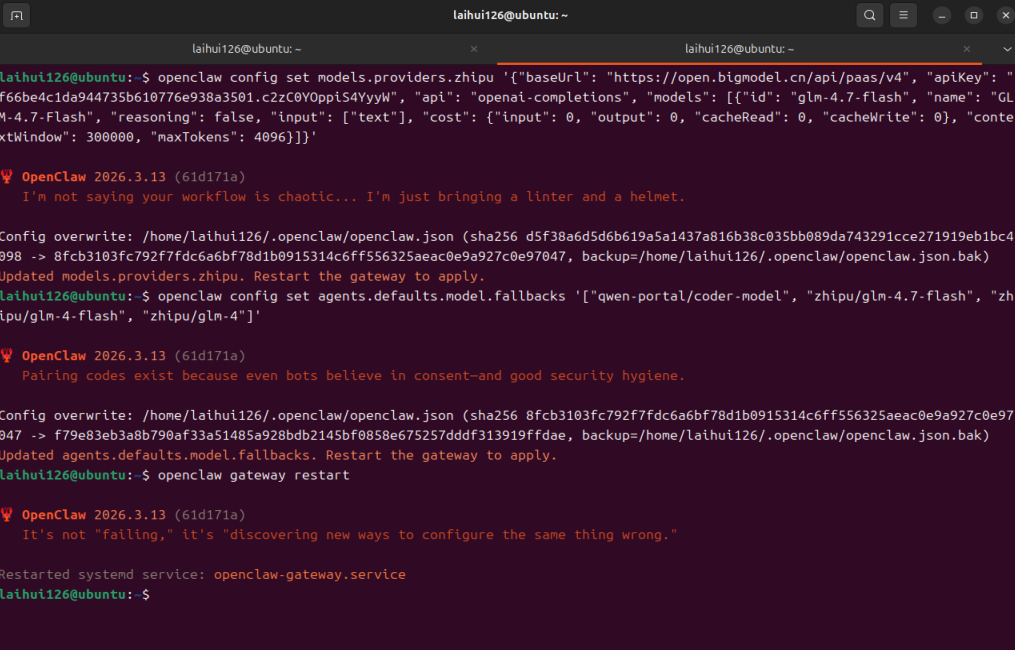Click the 'openclaw gateway restart' command line
Image resolution: width=1015 pixels, height=650 pixels.
click(253, 475)
